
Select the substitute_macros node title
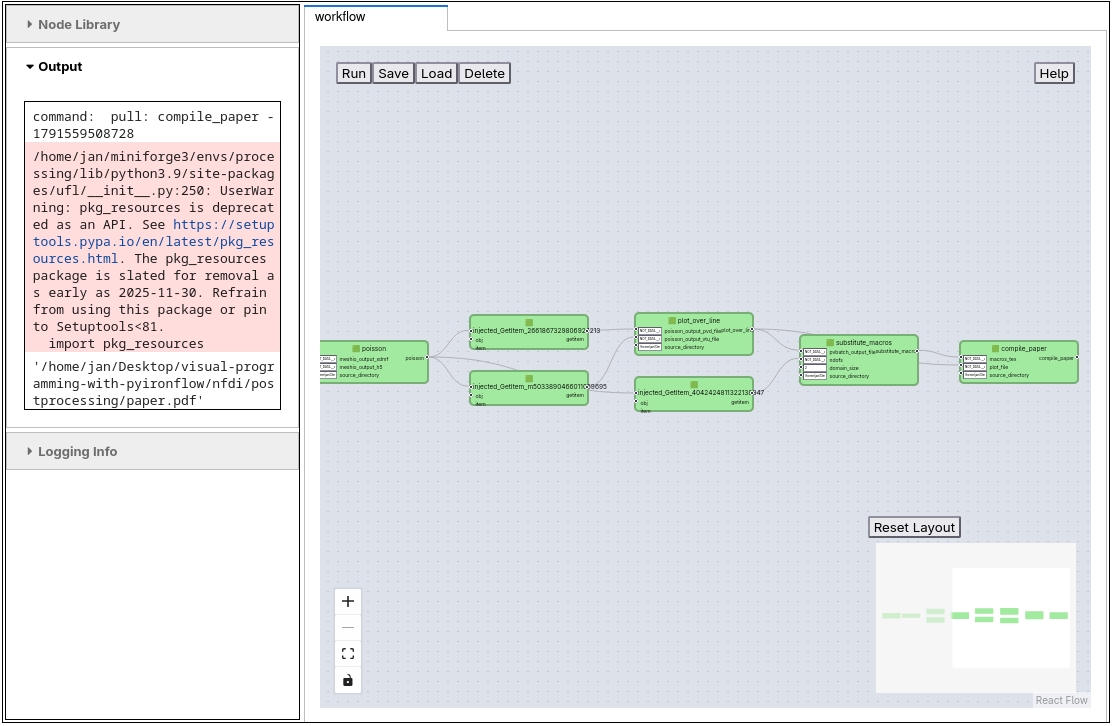tap(863, 343)
